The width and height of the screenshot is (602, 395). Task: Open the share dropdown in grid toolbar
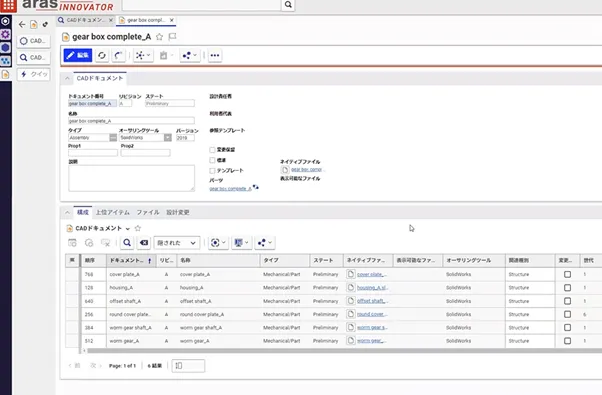[265, 243]
